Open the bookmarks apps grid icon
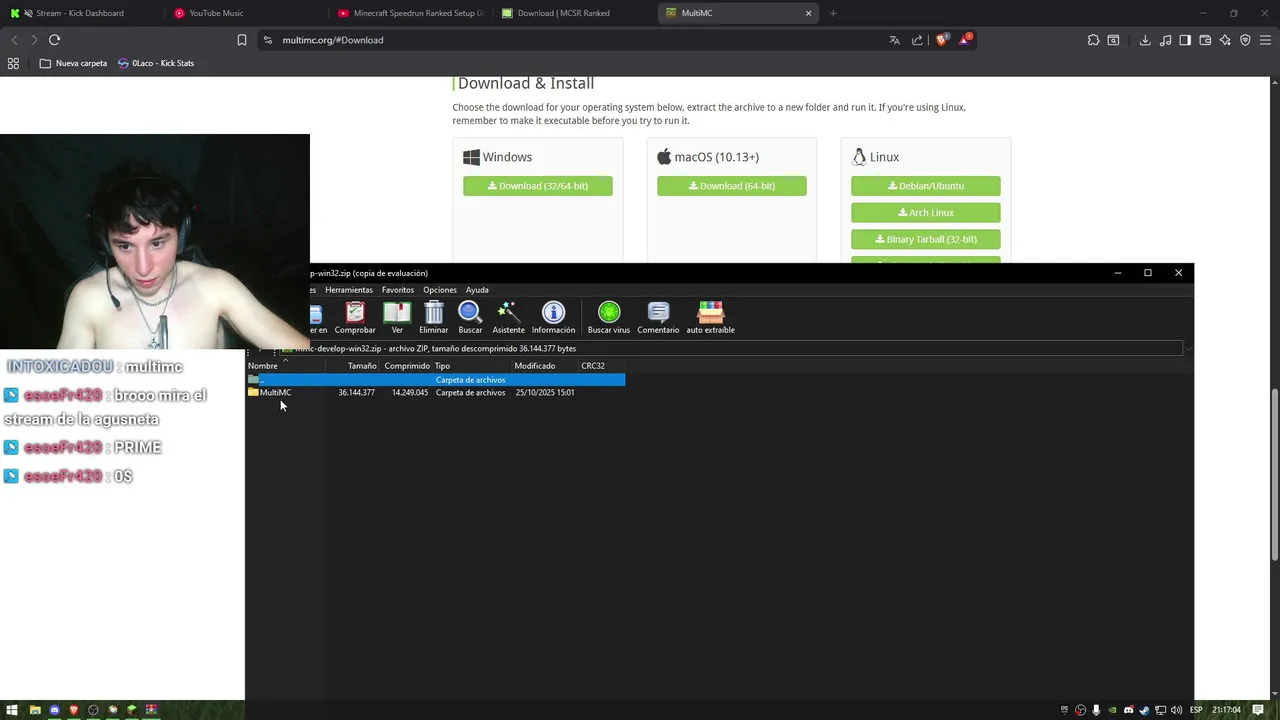Viewport: 1280px width, 720px height. (x=13, y=63)
